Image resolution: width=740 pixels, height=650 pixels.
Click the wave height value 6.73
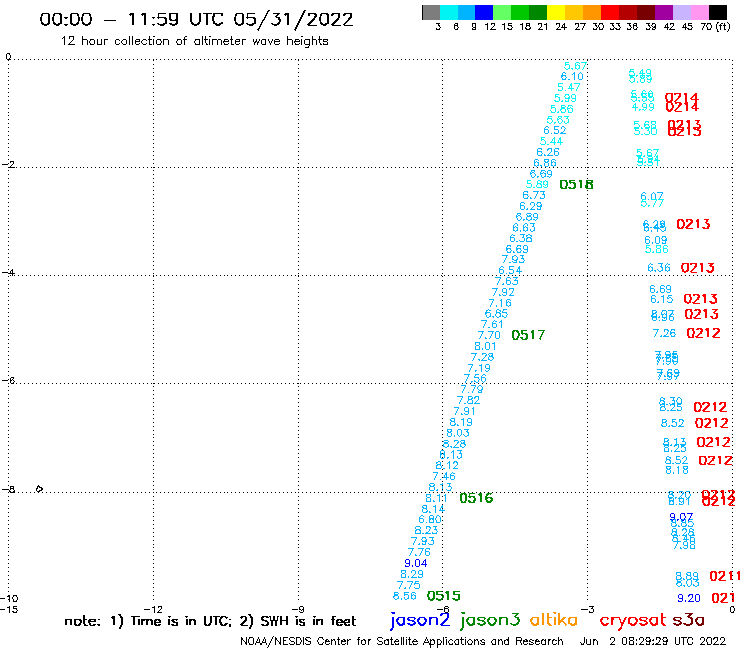pos(534,195)
